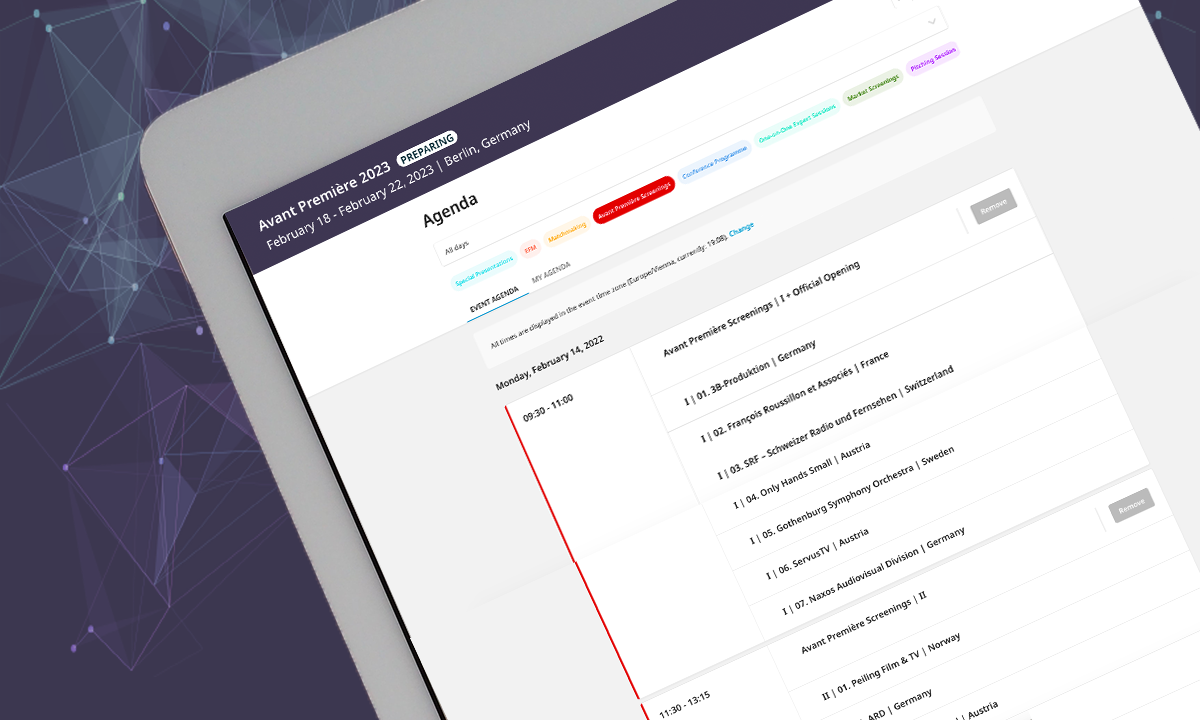Image resolution: width=1200 pixels, height=720 pixels.
Task: Switch to the My Agenda tab
Action: coord(551,273)
